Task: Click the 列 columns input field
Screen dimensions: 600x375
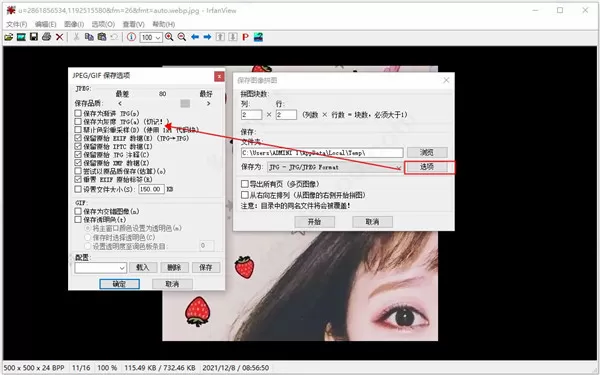Action: tap(251, 114)
